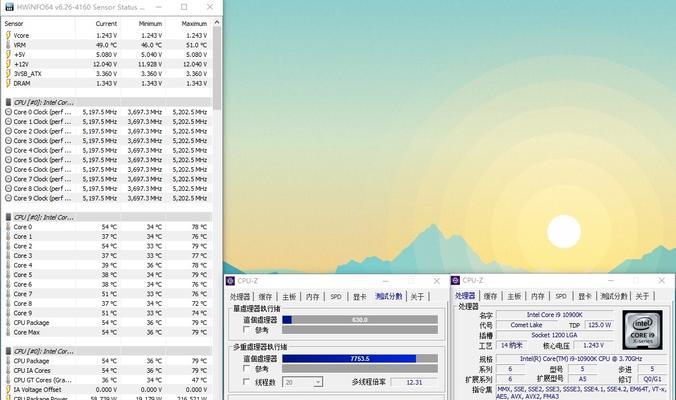Viewport: 676px width, 400px height.
Task: Open 关于 tab in the CPU-Z processor window
Action: click(642, 296)
